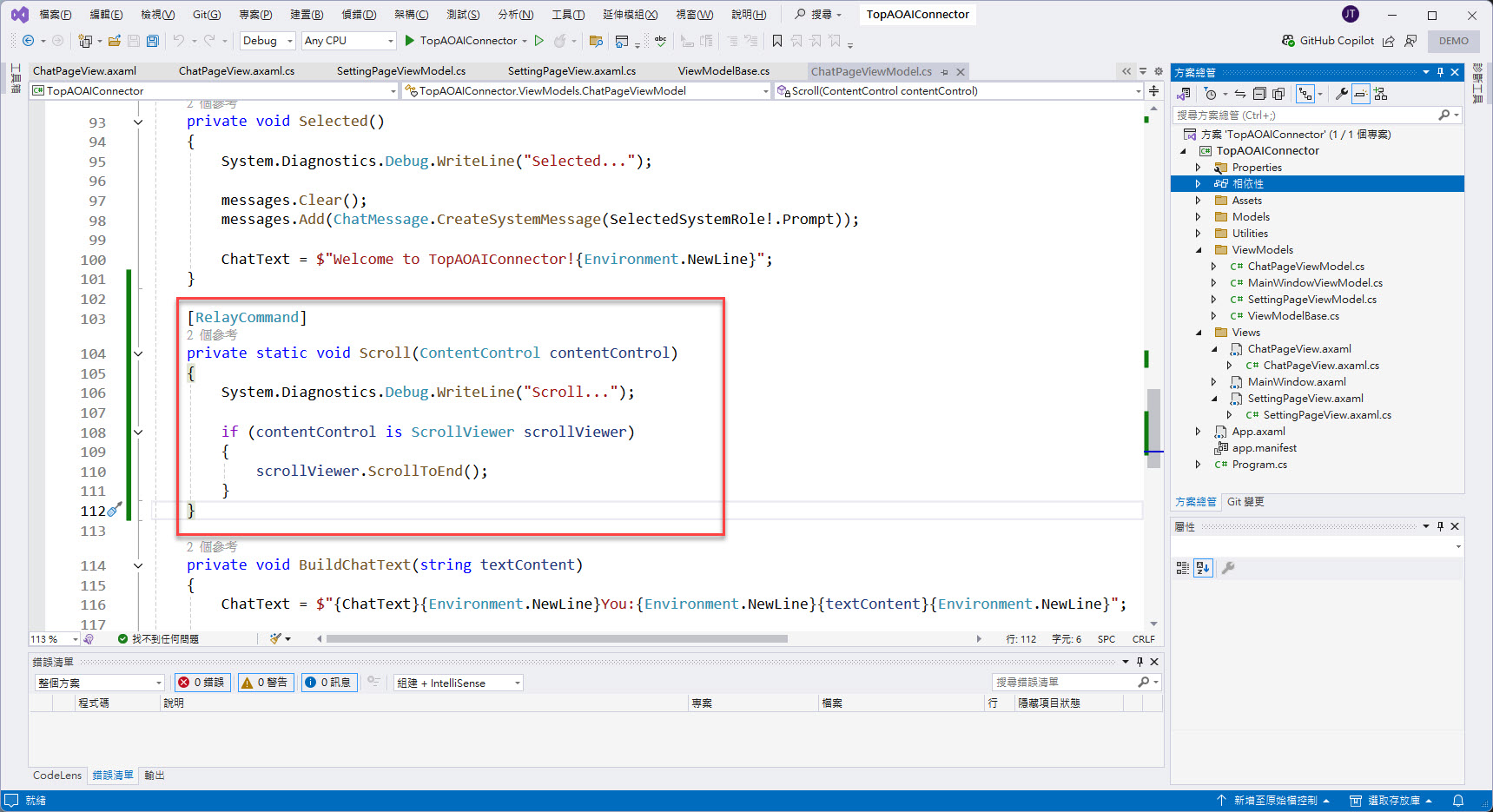This screenshot has height=812, width=1493.
Task: Pin the Solution Explorer panel with pushpin icon
Action: (1440, 72)
